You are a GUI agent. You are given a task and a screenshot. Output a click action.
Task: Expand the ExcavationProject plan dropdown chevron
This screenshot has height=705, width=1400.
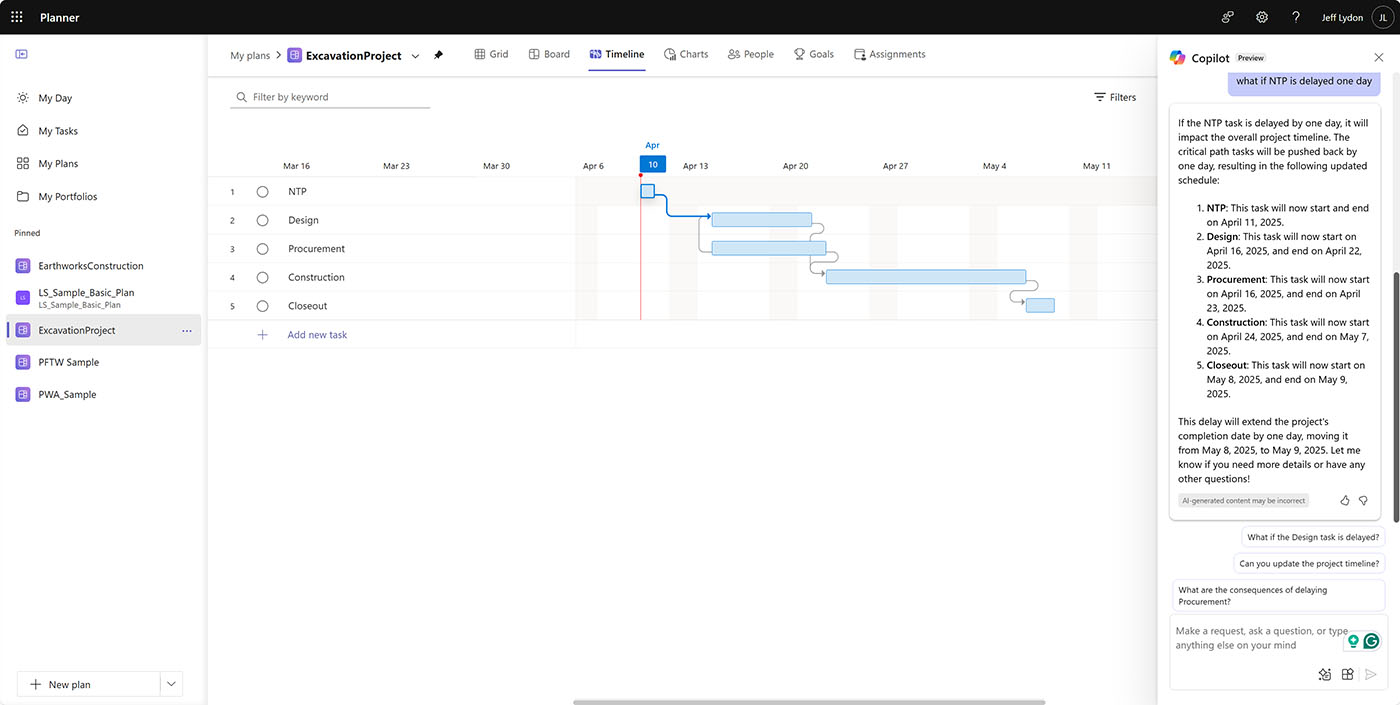point(415,56)
